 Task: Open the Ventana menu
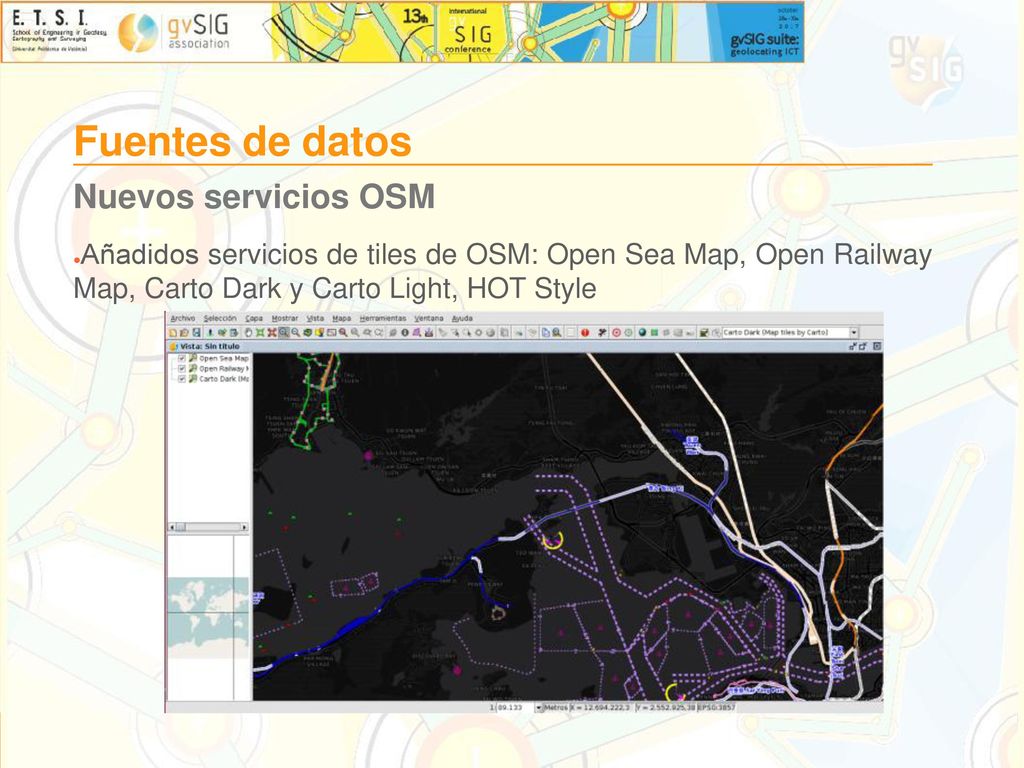(x=429, y=318)
